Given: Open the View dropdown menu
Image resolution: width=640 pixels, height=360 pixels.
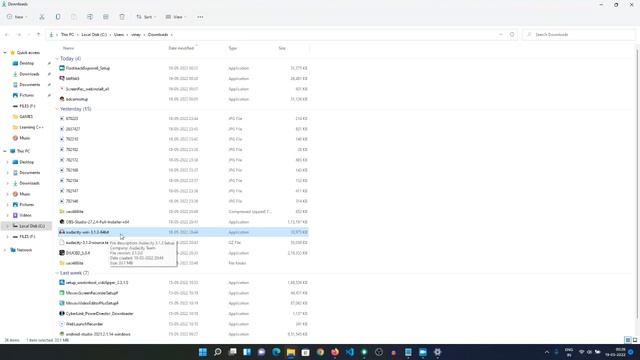Looking at the screenshot, I should [176, 17].
